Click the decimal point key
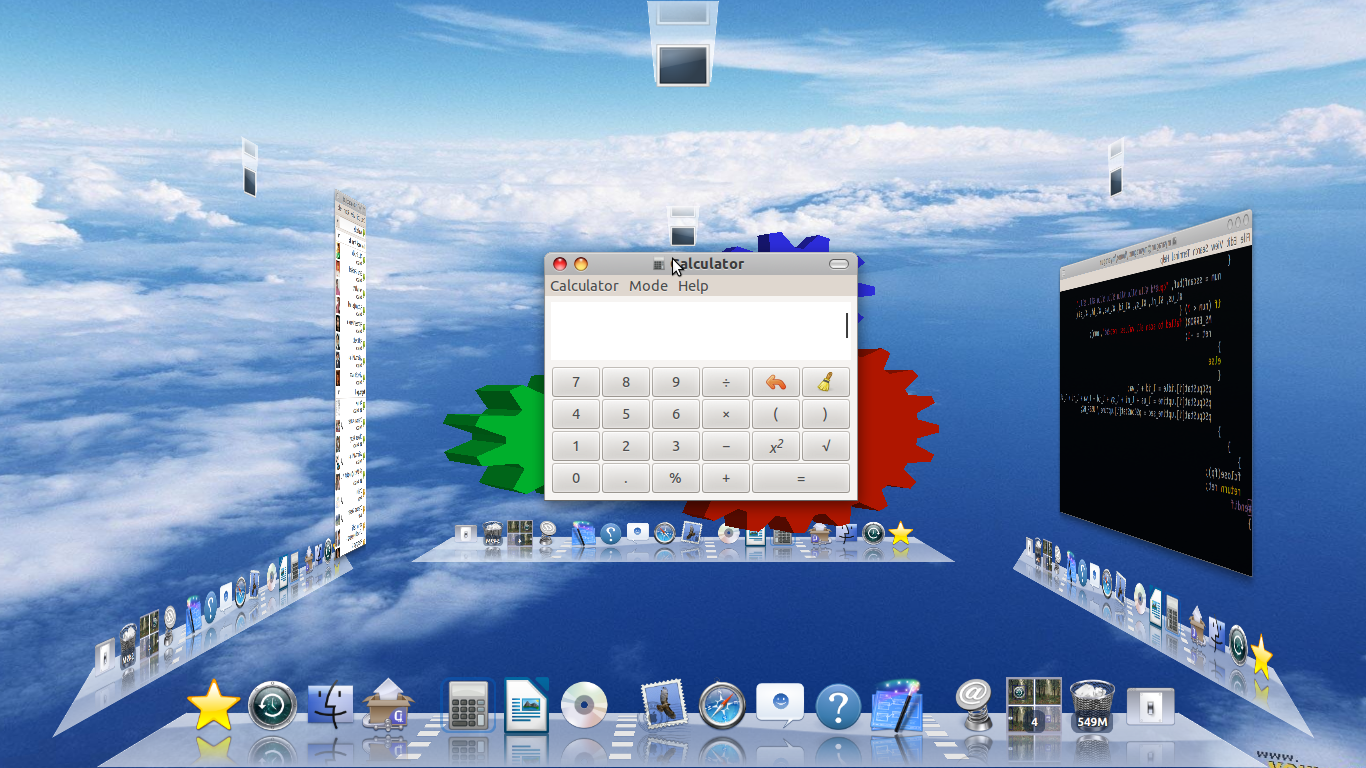 click(626, 478)
